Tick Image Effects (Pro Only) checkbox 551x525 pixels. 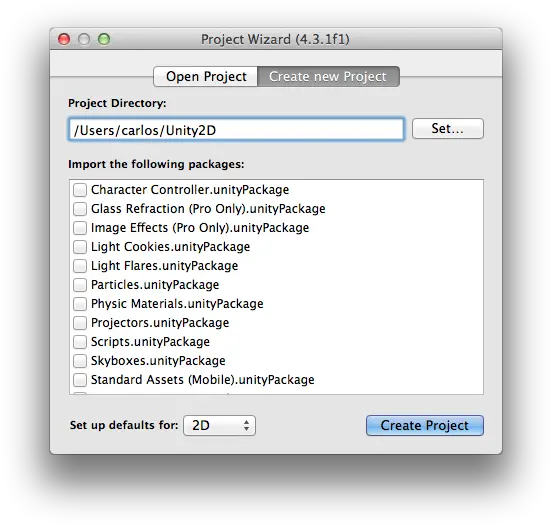[80, 228]
